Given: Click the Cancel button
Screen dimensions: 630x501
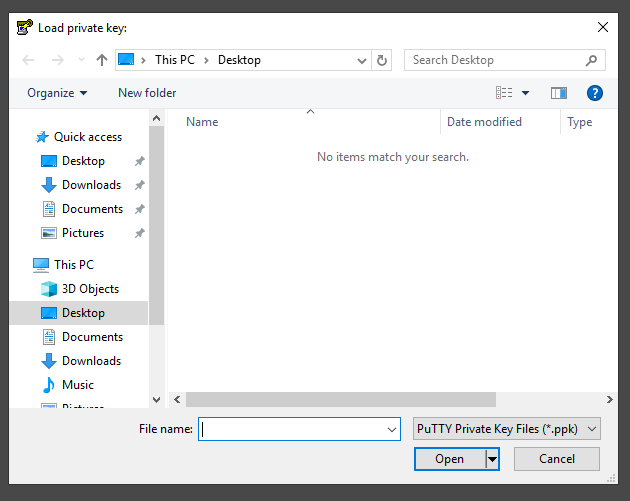Looking at the screenshot, I should [557, 459].
